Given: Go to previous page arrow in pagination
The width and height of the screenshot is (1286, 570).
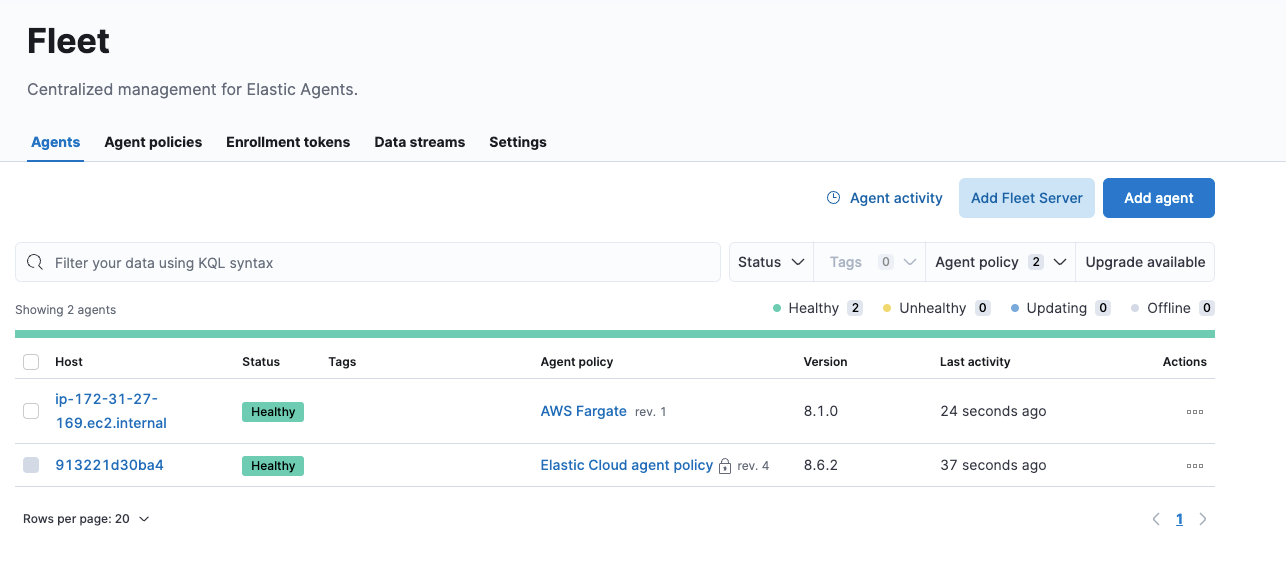Looking at the screenshot, I should pos(1156,519).
